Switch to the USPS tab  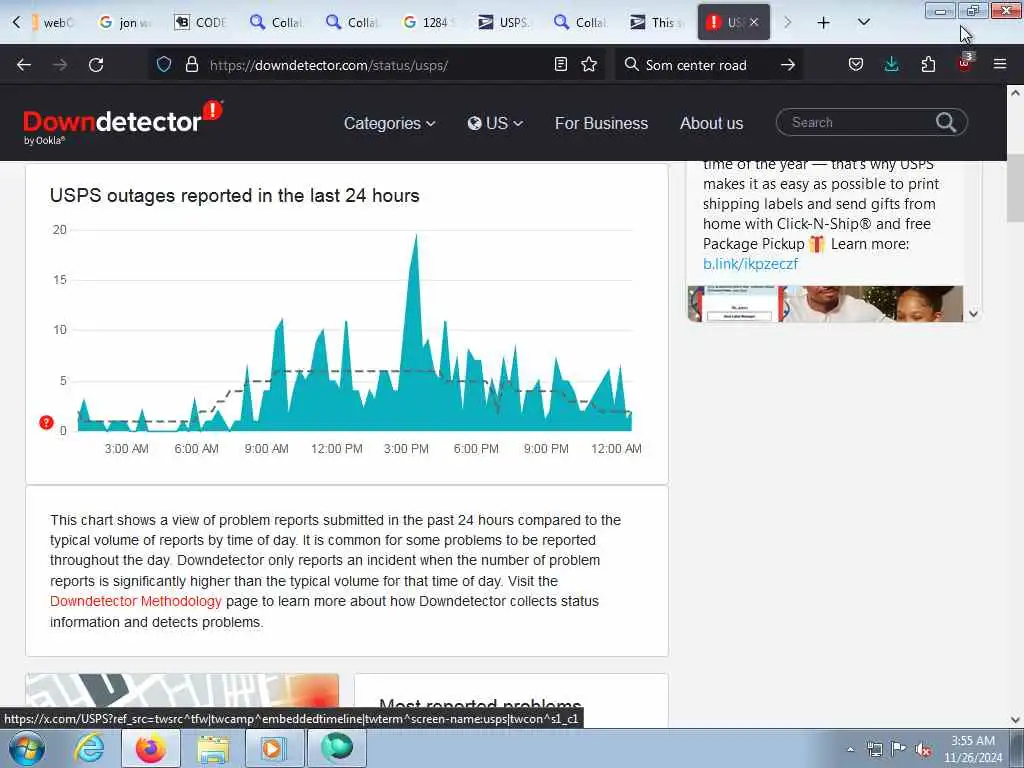(504, 22)
